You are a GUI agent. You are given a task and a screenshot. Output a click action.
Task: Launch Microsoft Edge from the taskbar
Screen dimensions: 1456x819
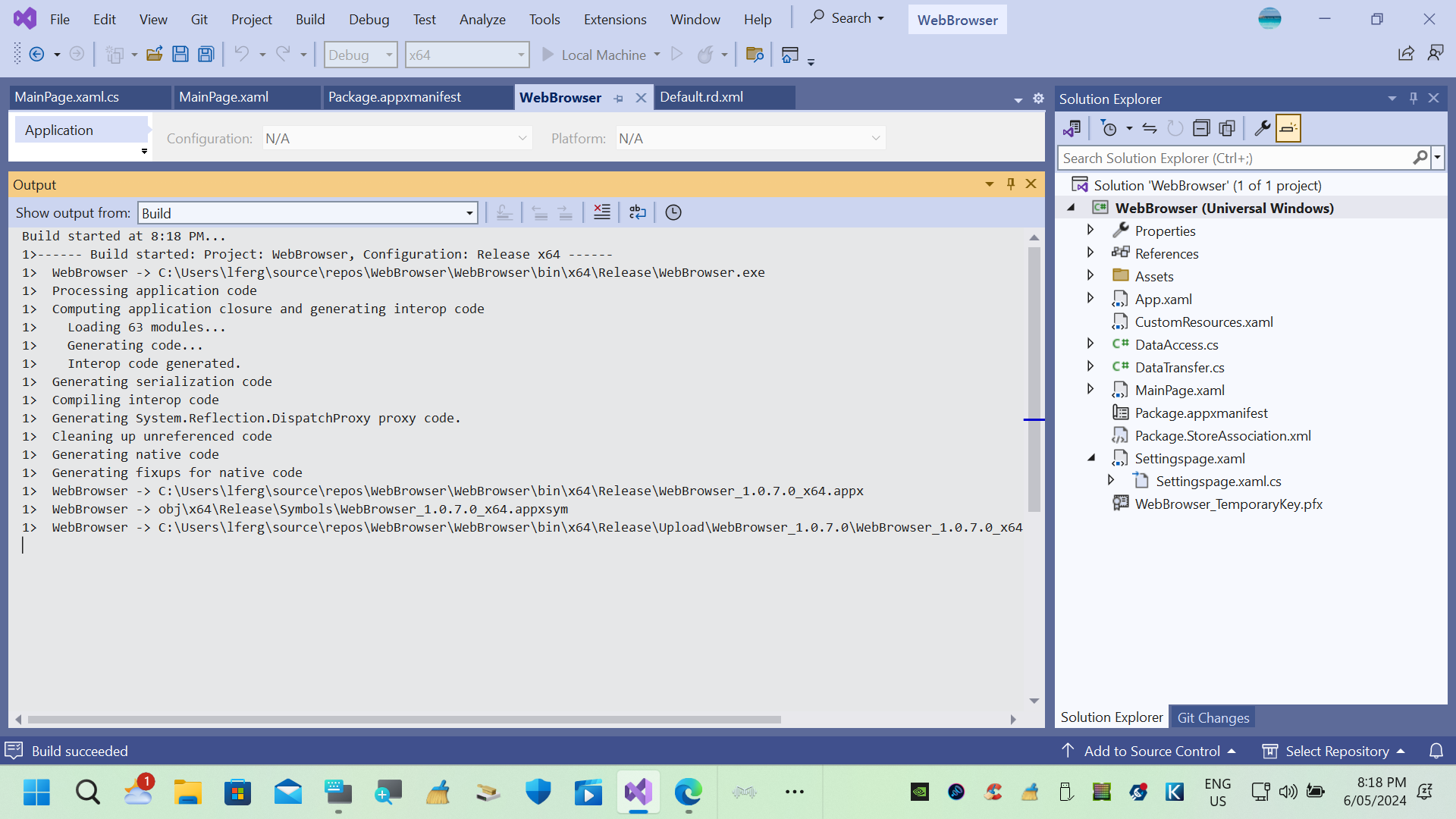[688, 792]
